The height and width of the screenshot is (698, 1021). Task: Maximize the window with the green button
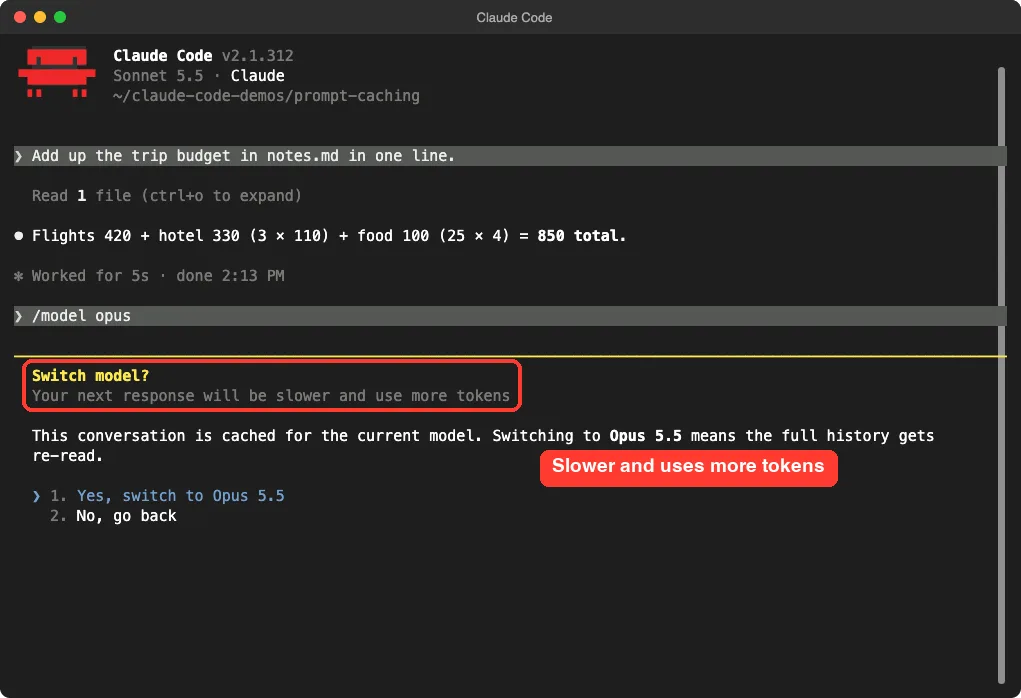click(60, 18)
